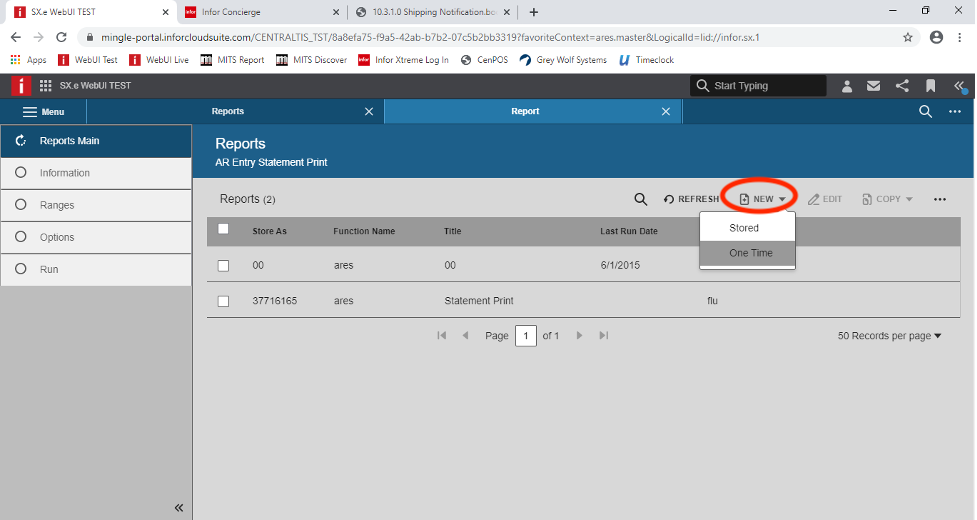Image resolution: width=977 pixels, height=520 pixels.
Task: Sort by Last Run Date column header
Action: pos(629,231)
